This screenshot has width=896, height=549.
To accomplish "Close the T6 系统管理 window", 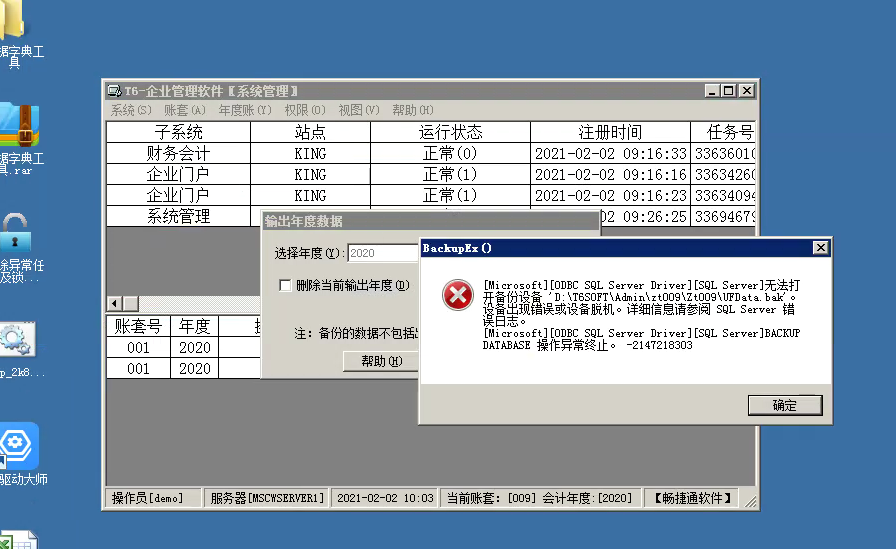I will pos(746,91).
